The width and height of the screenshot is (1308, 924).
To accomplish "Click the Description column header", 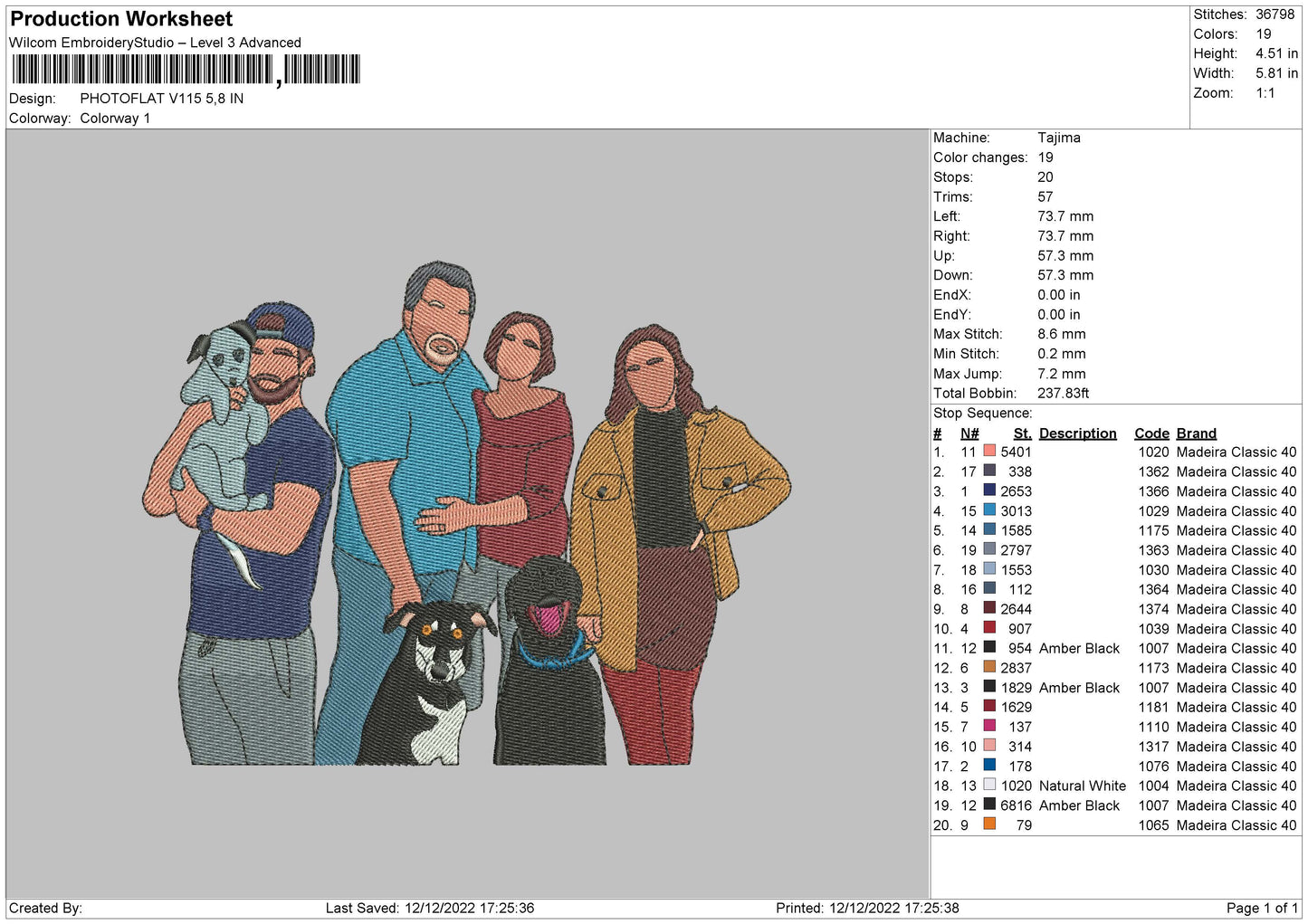I will coord(1077,433).
